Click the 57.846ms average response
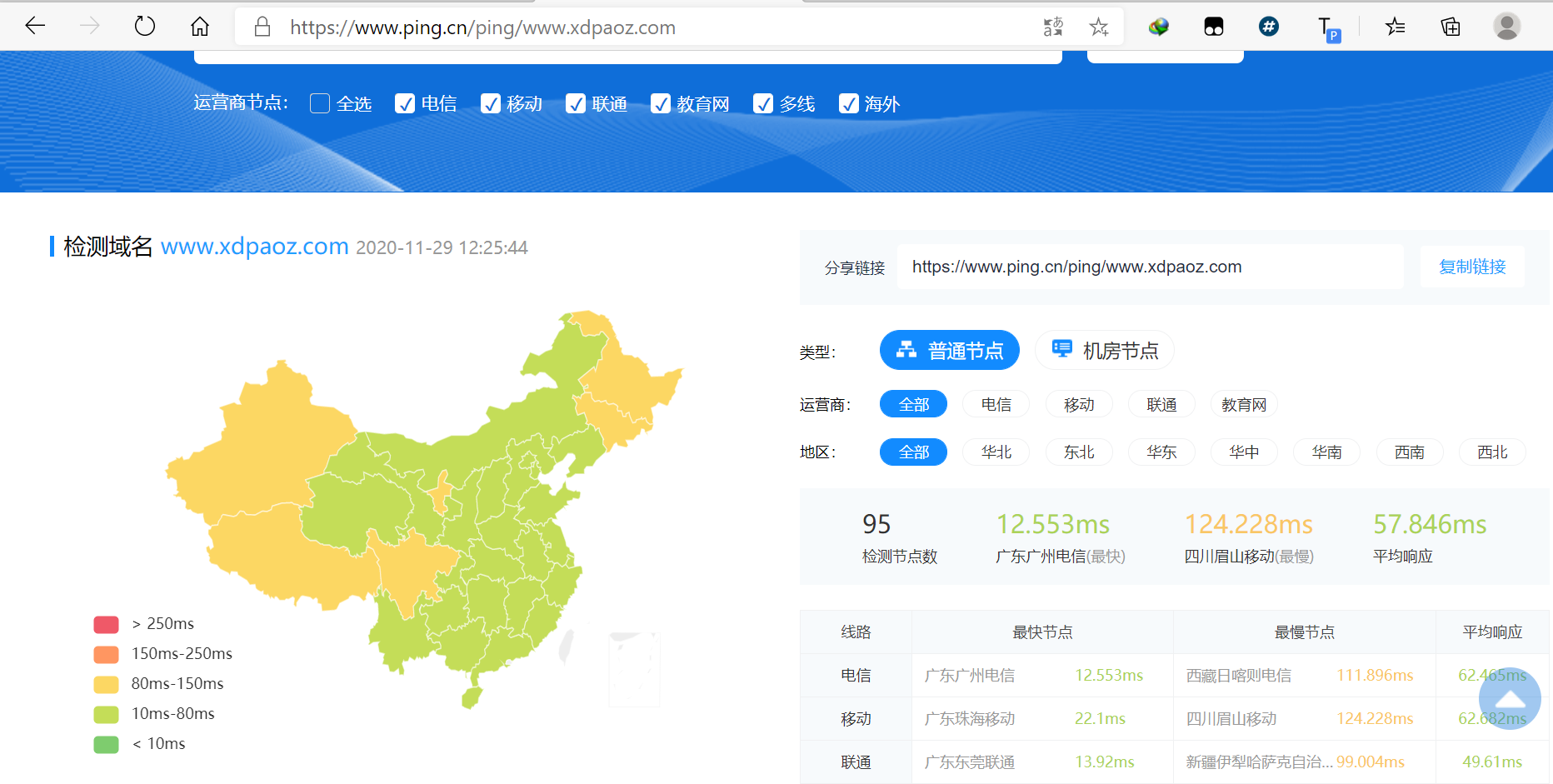 (x=1430, y=524)
